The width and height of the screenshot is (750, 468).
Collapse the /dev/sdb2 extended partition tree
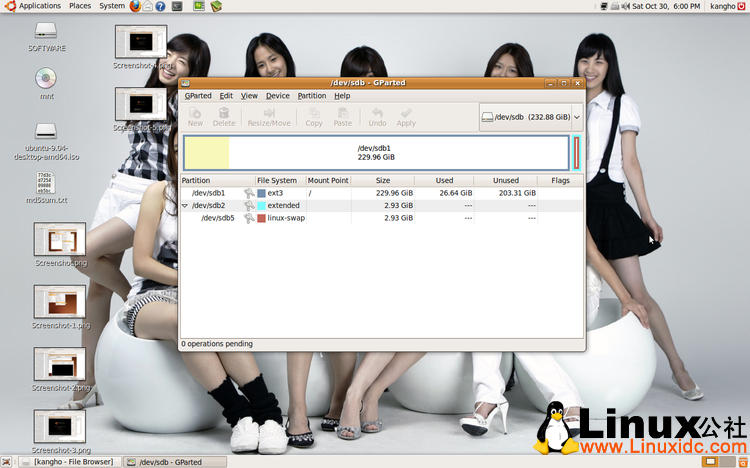185,206
